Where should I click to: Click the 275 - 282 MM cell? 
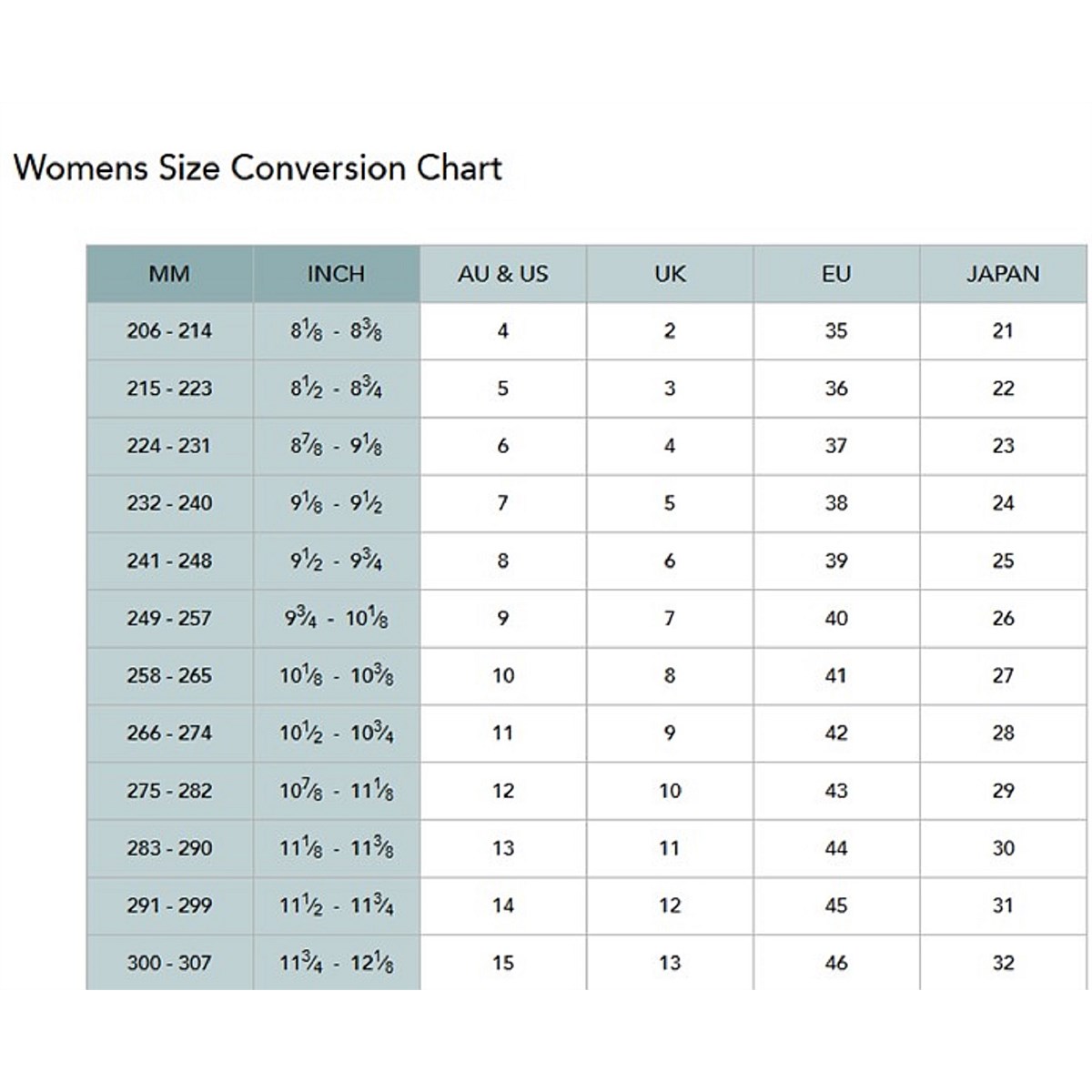pos(169,791)
